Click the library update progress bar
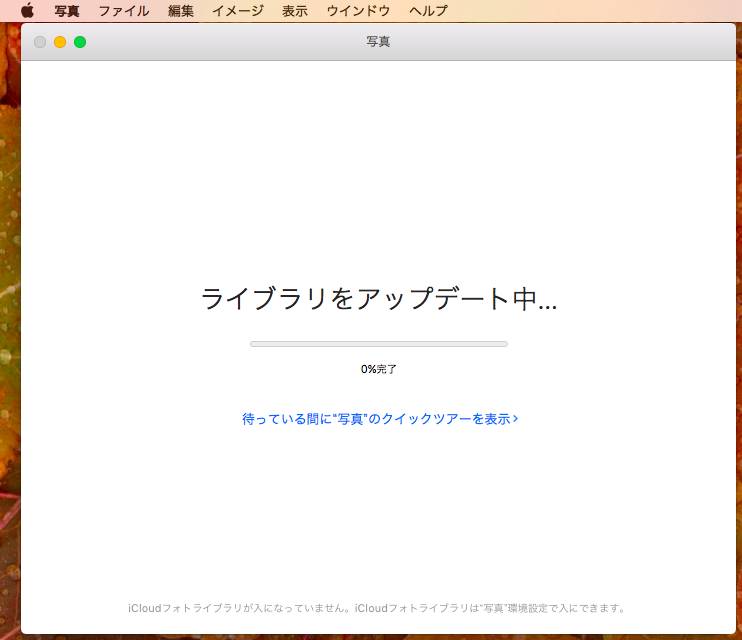The image size is (742, 640). 379,344
